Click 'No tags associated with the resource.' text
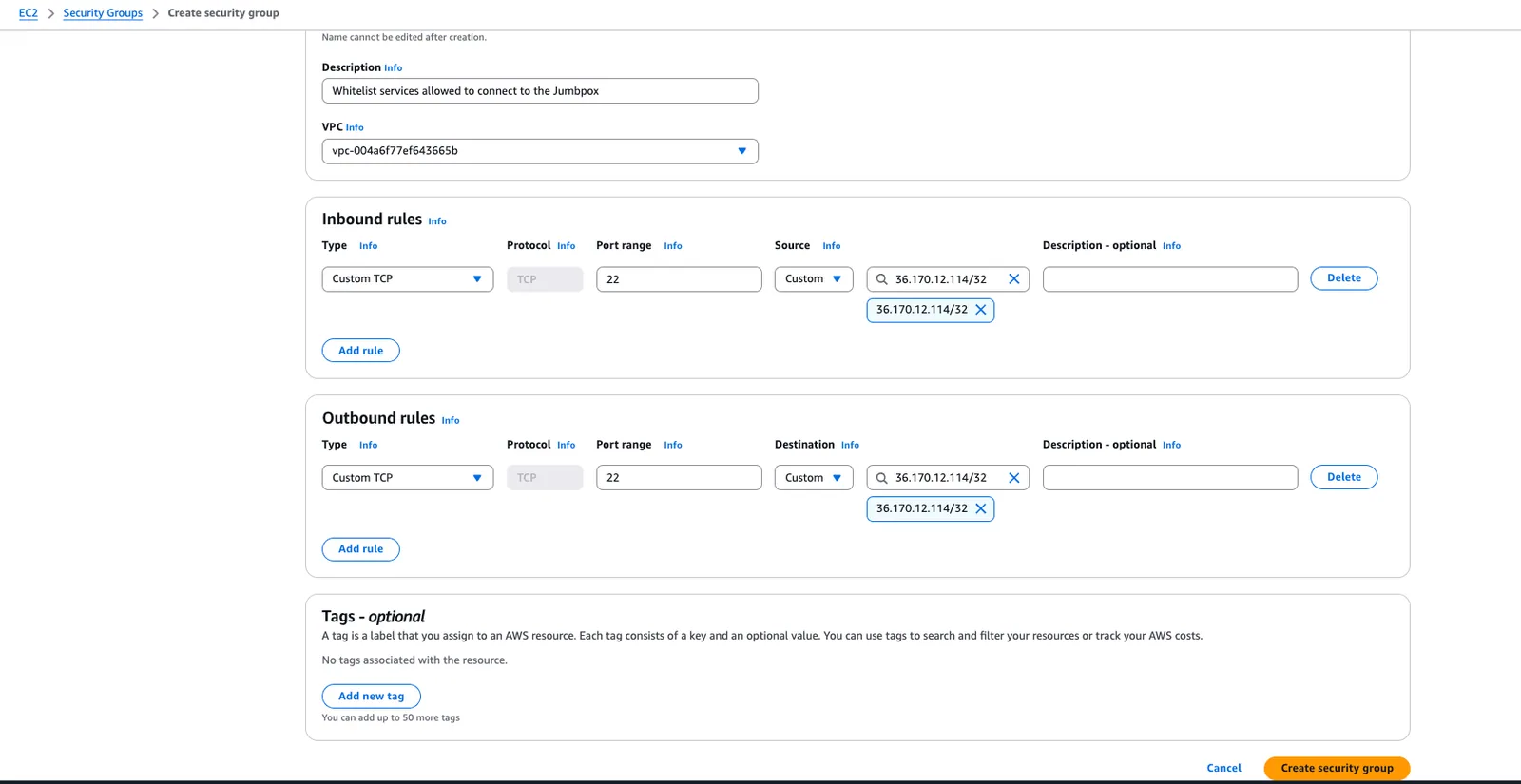The width and height of the screenshot is (1521, 784). 414,660
